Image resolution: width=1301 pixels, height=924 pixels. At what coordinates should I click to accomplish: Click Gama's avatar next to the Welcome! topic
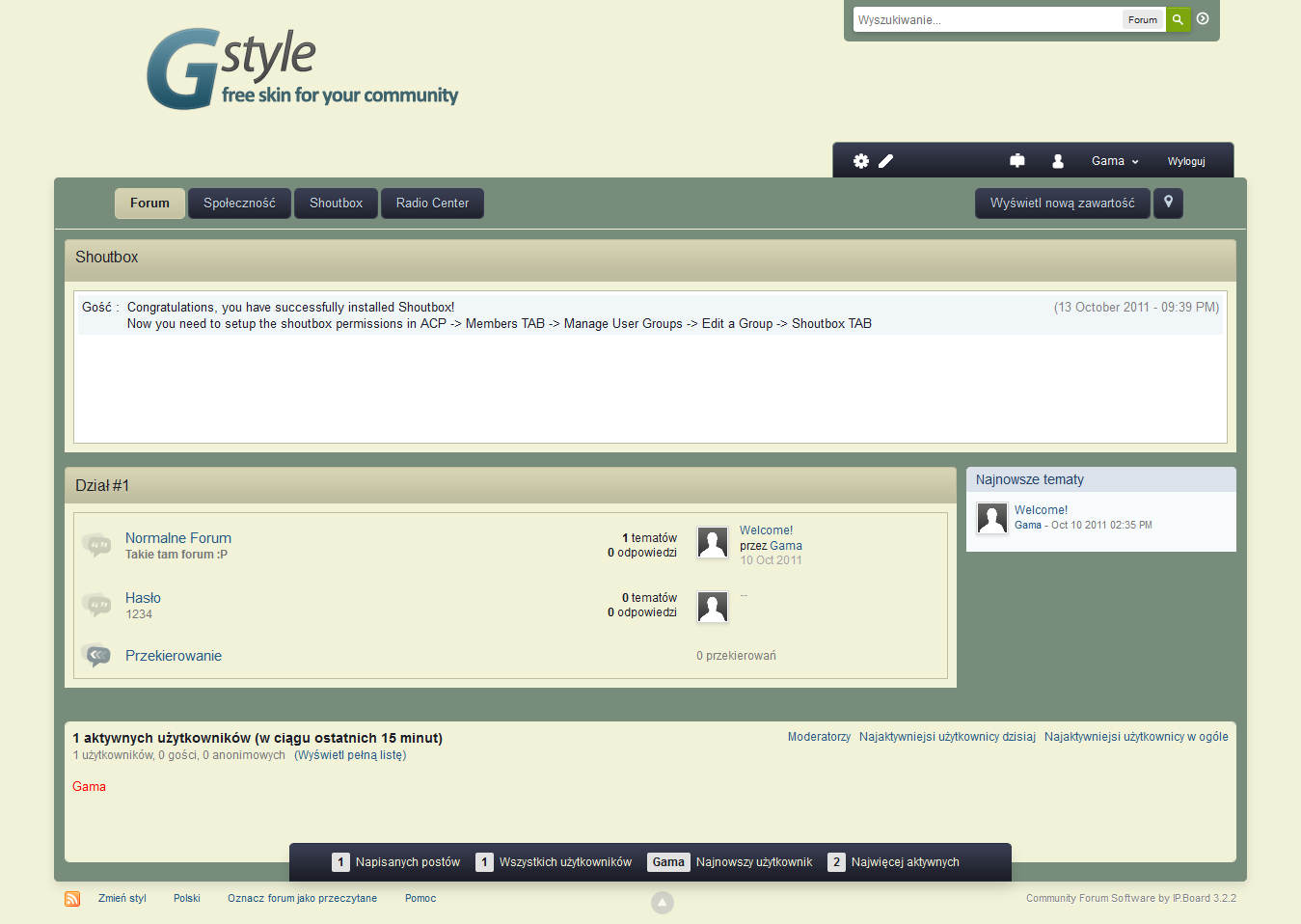pos(712,541)
